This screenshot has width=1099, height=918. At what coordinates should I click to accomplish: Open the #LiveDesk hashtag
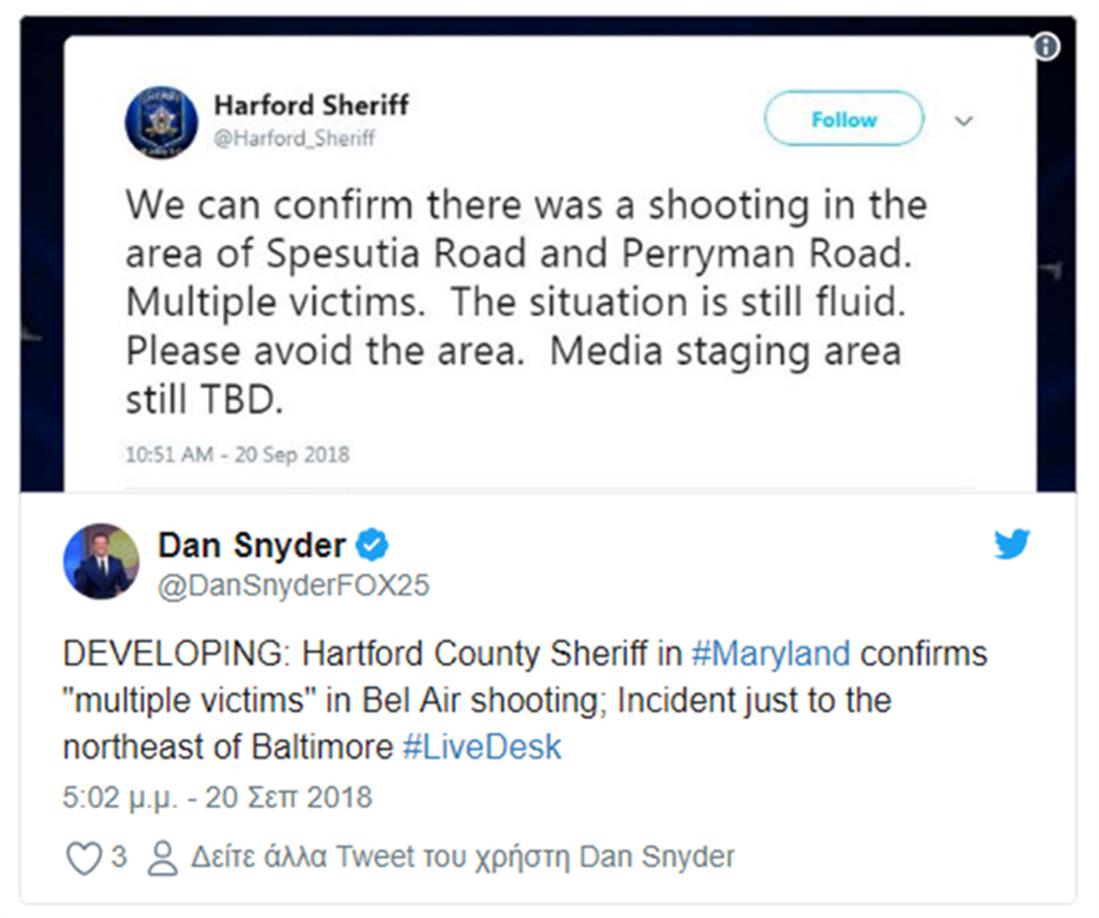(482, 748)
